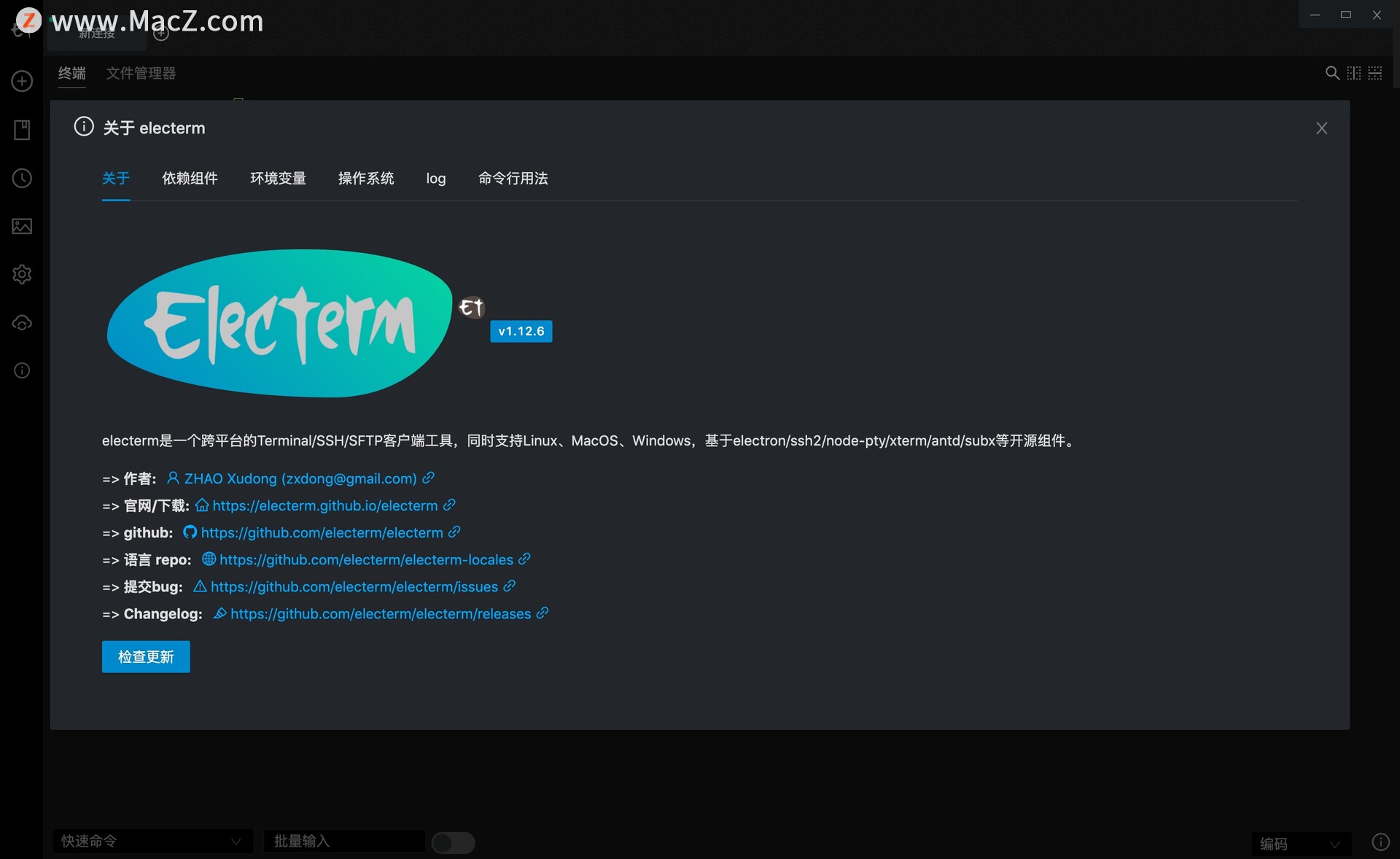Viewport: 1400px width, 859px height.
Task: Open the 编码 encoding dropdown
Action: click(1301, 844)
